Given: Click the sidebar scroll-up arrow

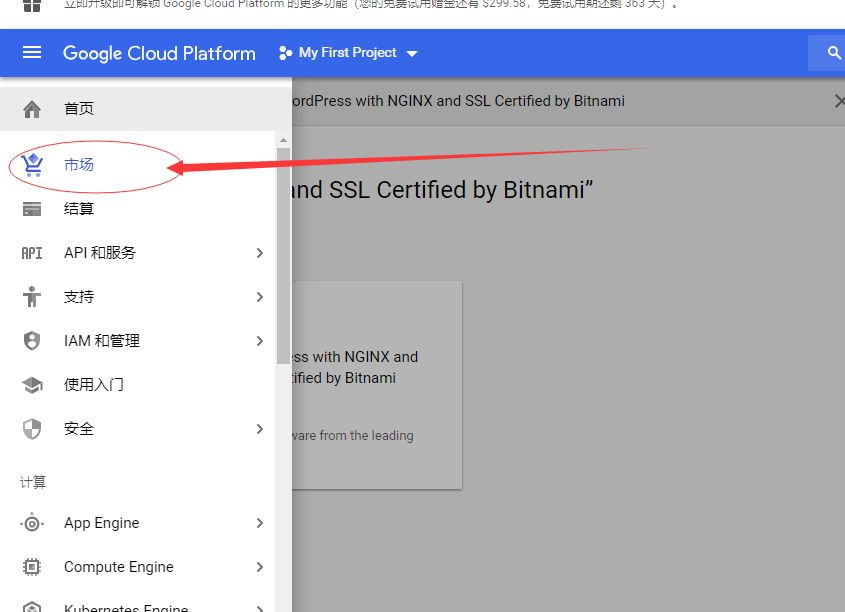Looking at the screenshot, I should 283,140.
